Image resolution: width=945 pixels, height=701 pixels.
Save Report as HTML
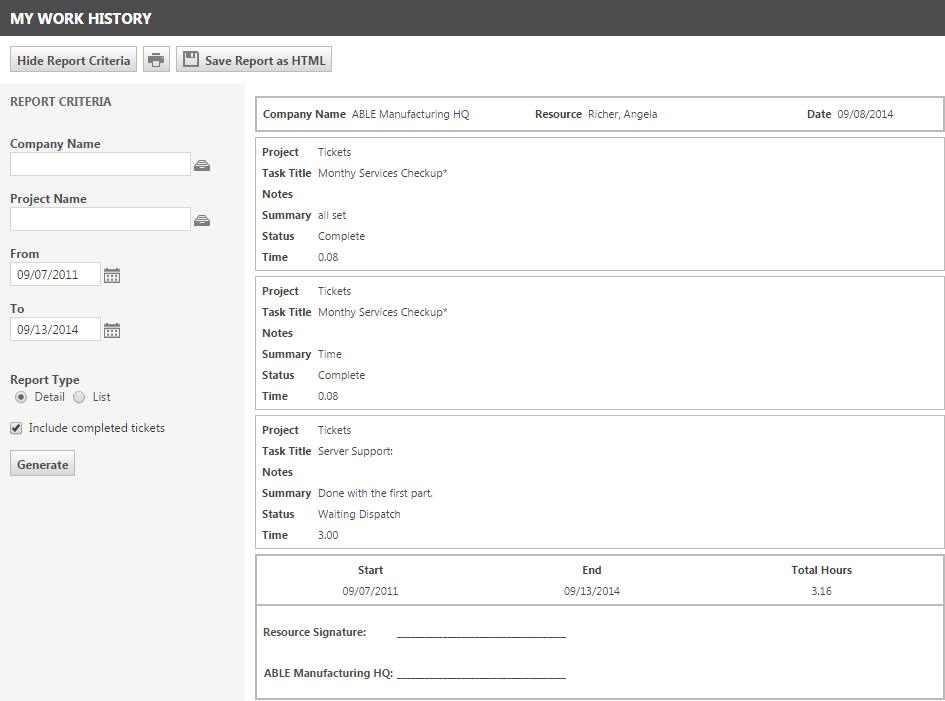(x=254, y=60)
